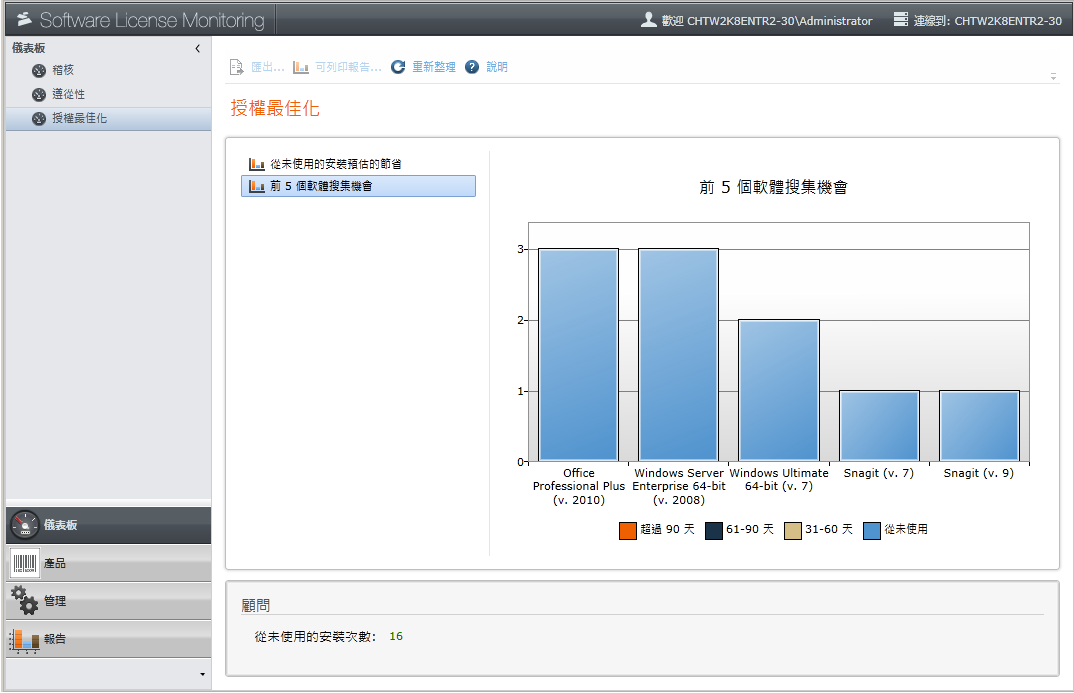Image resolution: width=1074 pixels, height=693 pixels.
Task: Click the Windows Ultimate 64-bit bar
Action: pos(779,390)
